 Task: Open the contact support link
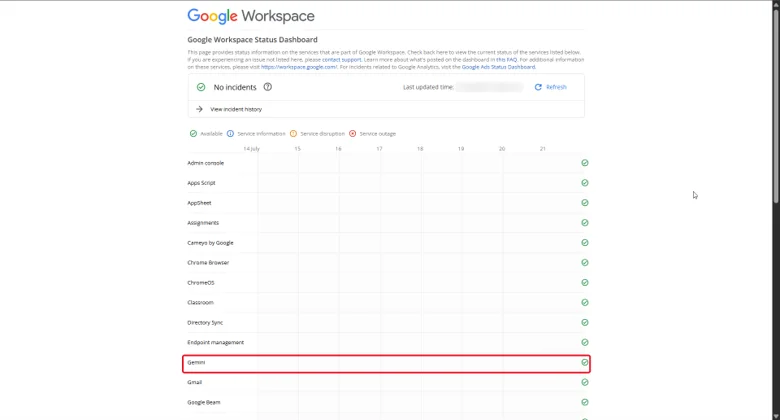pos(341,60)
